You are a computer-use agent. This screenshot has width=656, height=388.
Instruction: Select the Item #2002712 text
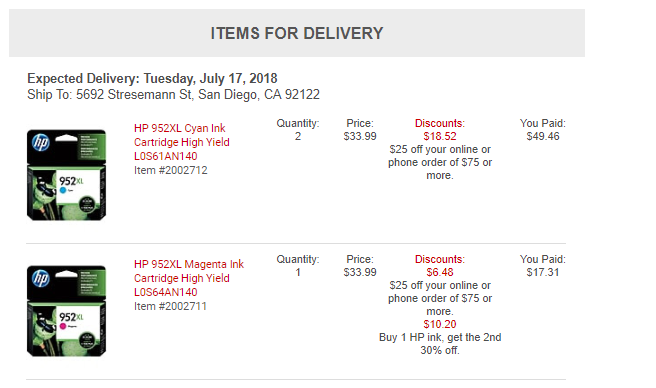[171, 170]
